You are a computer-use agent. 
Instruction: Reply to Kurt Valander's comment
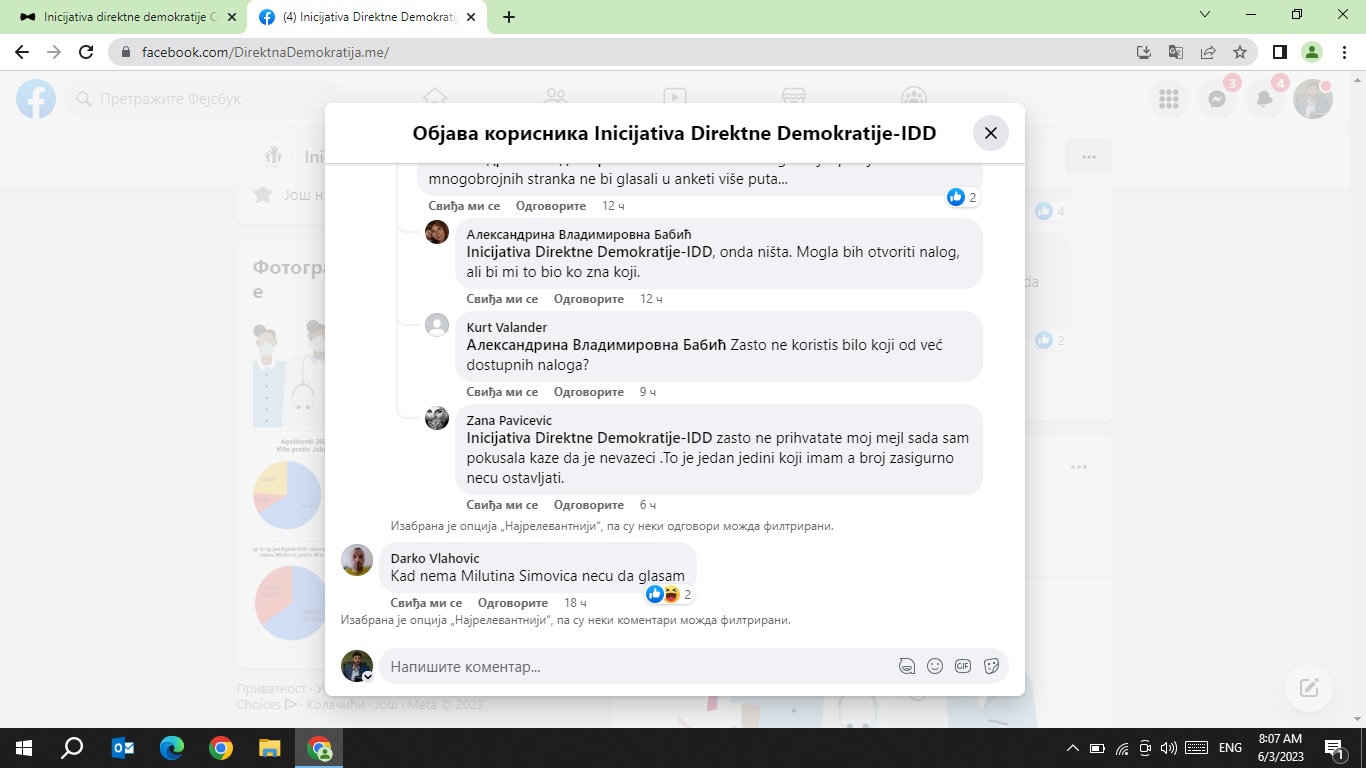pyautogui.click(x=589, y=392)
